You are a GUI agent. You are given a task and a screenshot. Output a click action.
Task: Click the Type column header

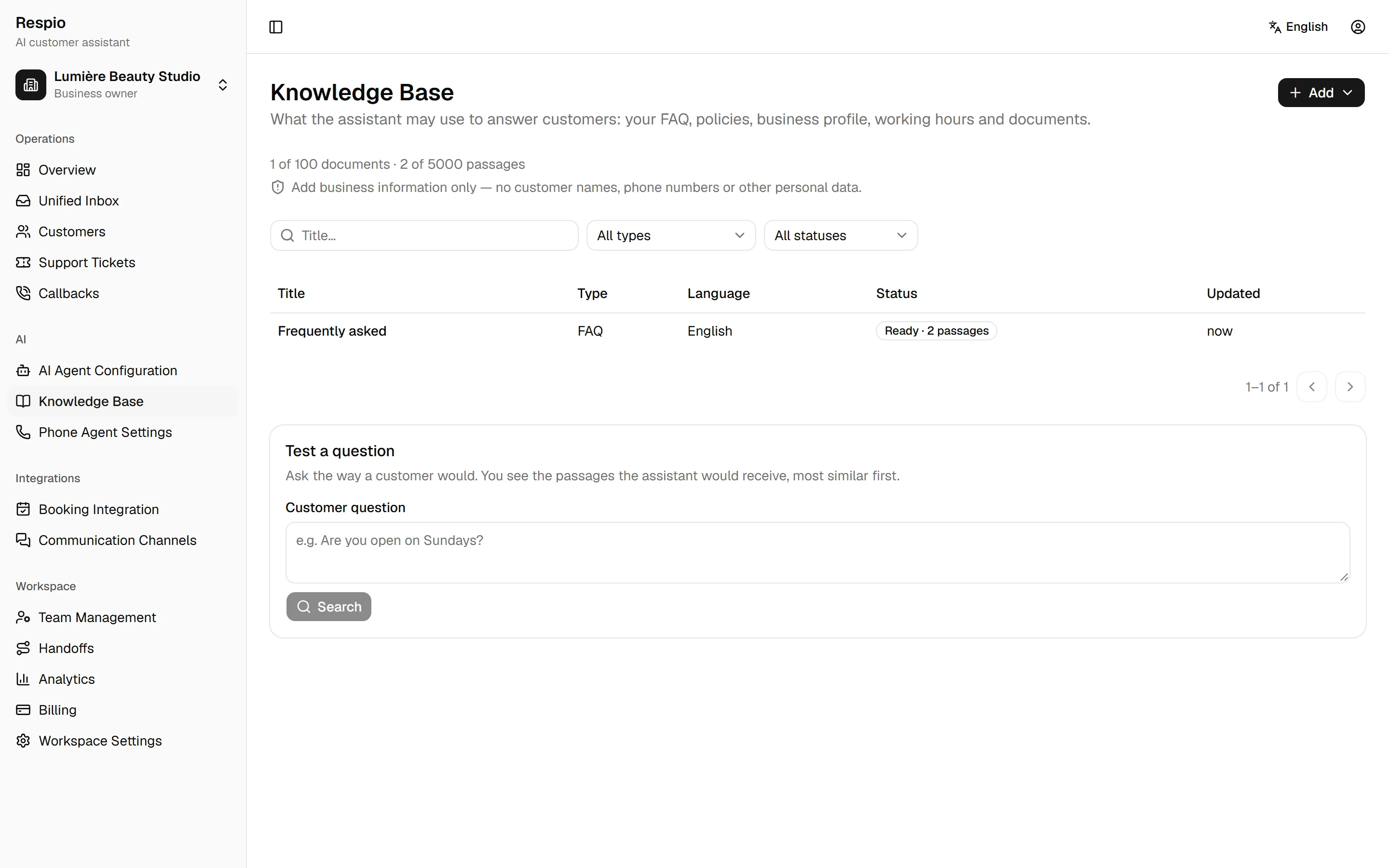(592, 293)
